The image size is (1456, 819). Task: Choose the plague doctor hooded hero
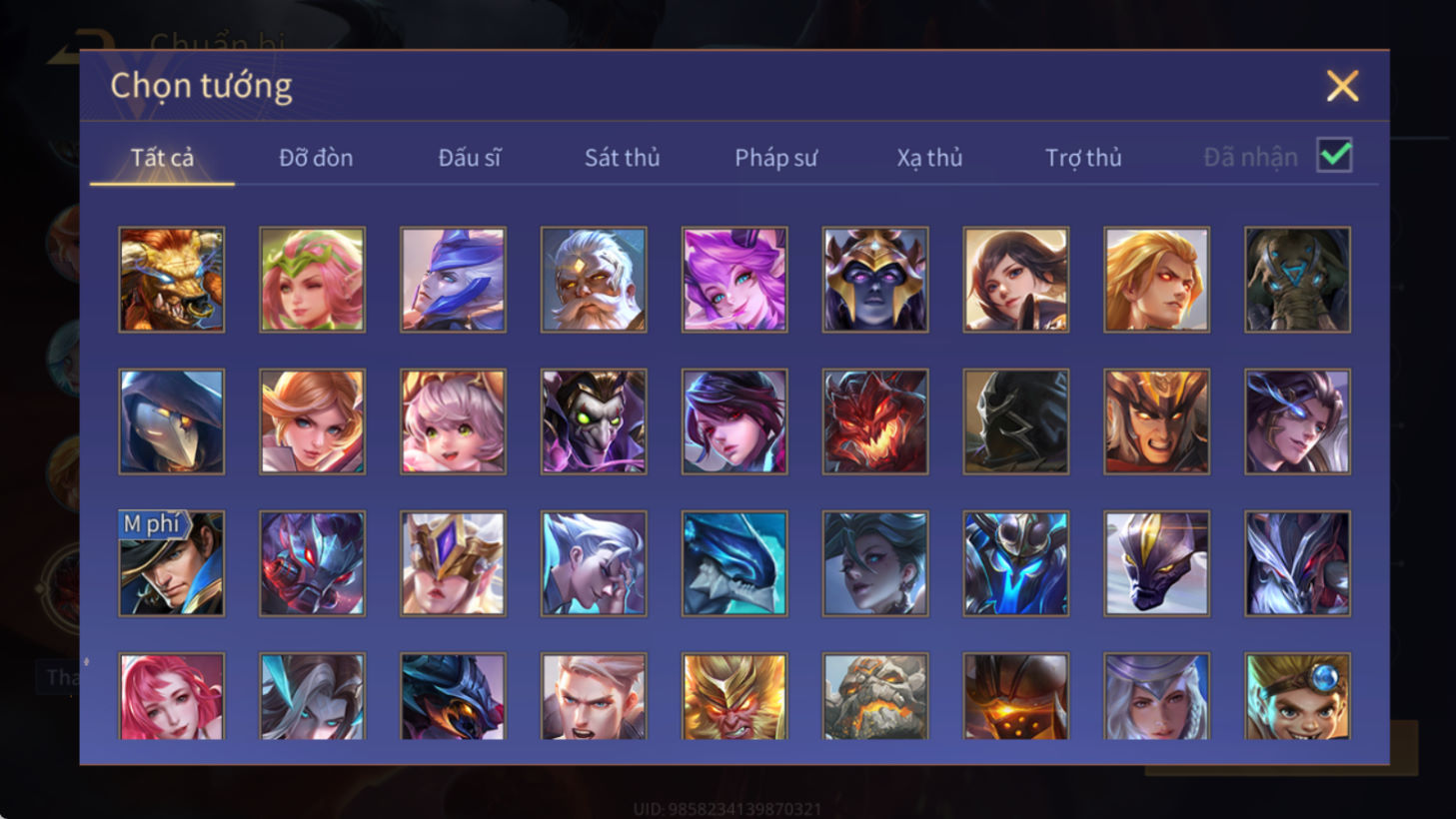[172, 421]
